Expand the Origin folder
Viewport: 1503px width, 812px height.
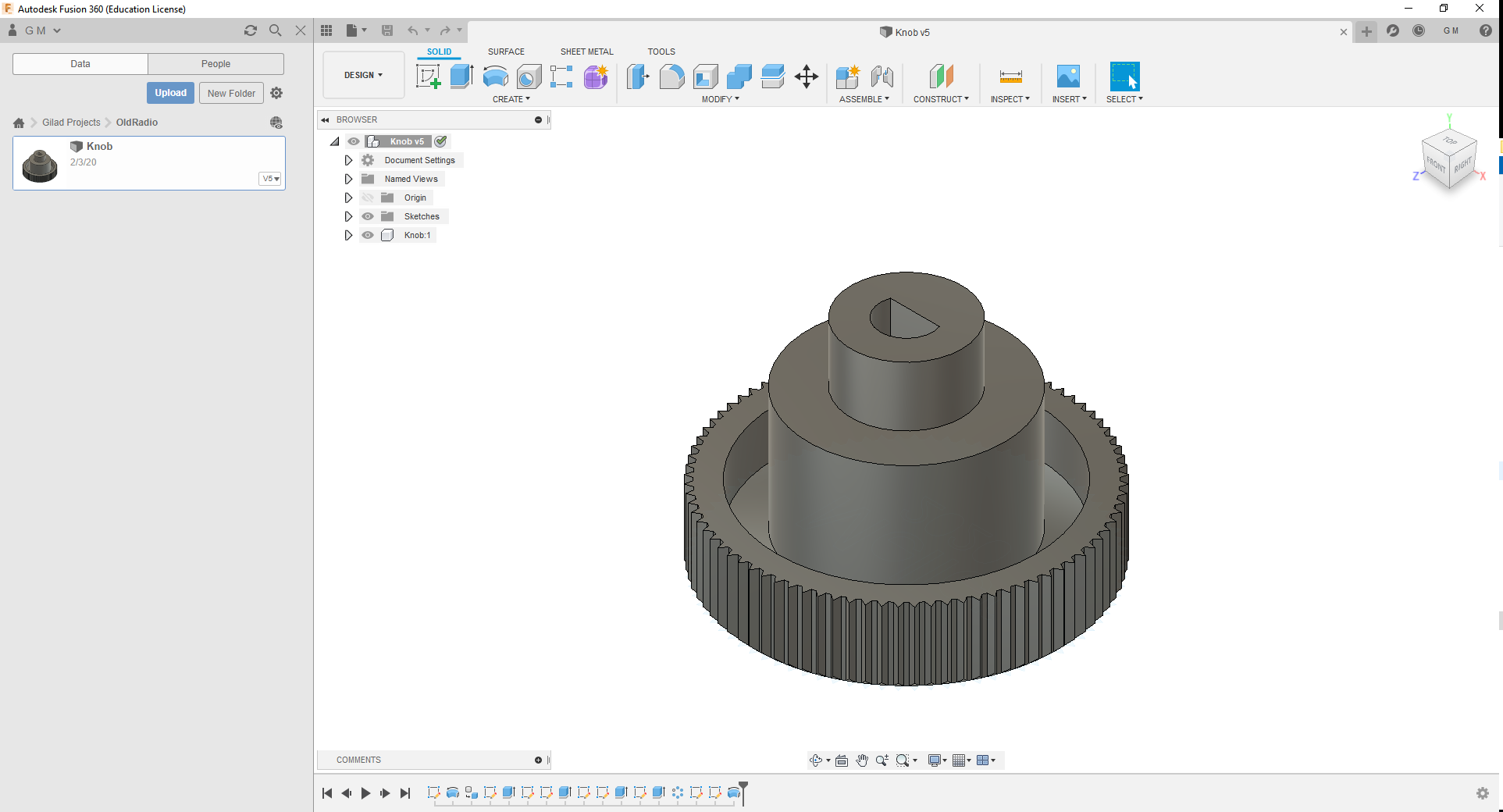(x=348, y=198)
